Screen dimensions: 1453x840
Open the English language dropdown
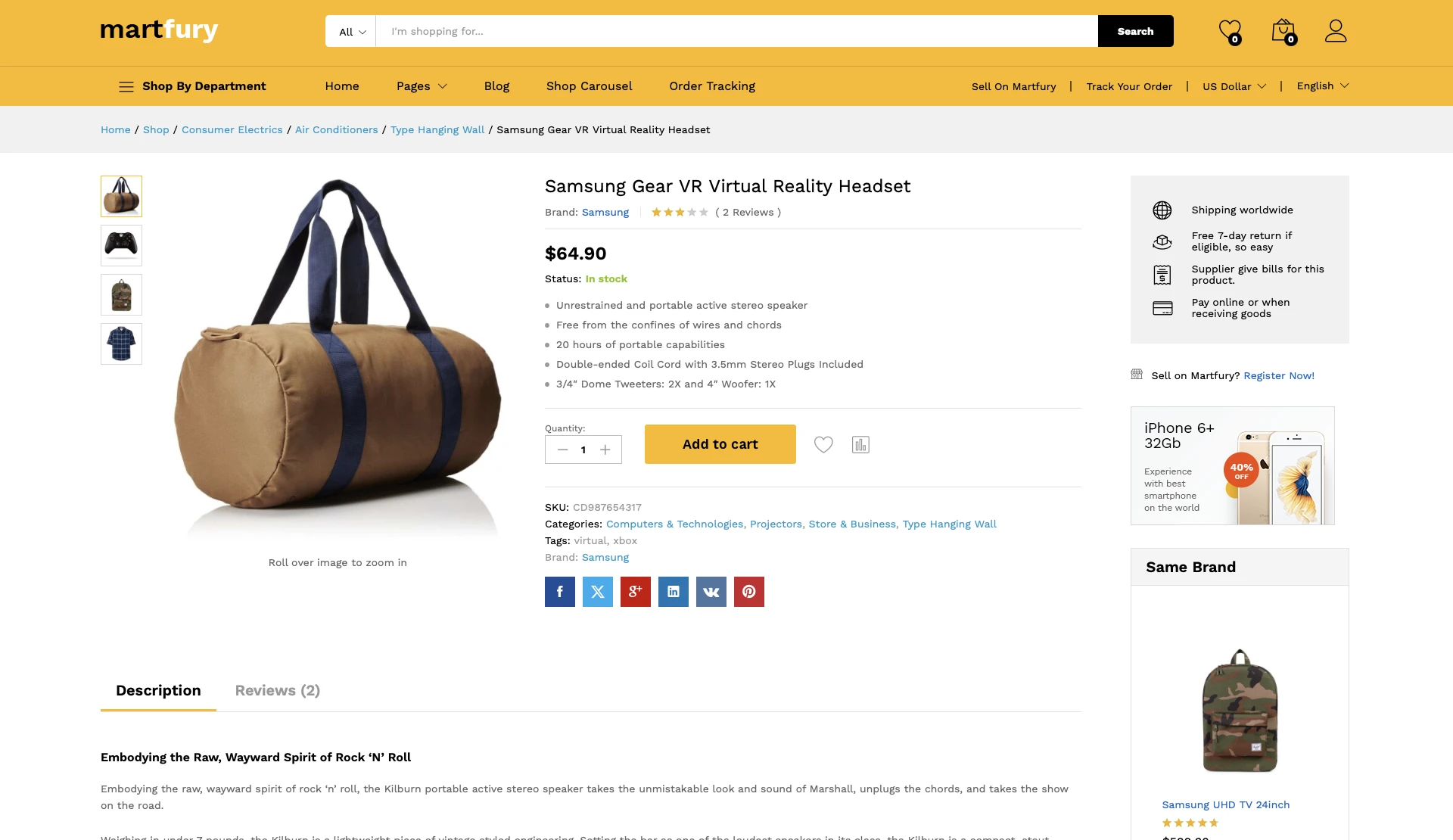1322,86
